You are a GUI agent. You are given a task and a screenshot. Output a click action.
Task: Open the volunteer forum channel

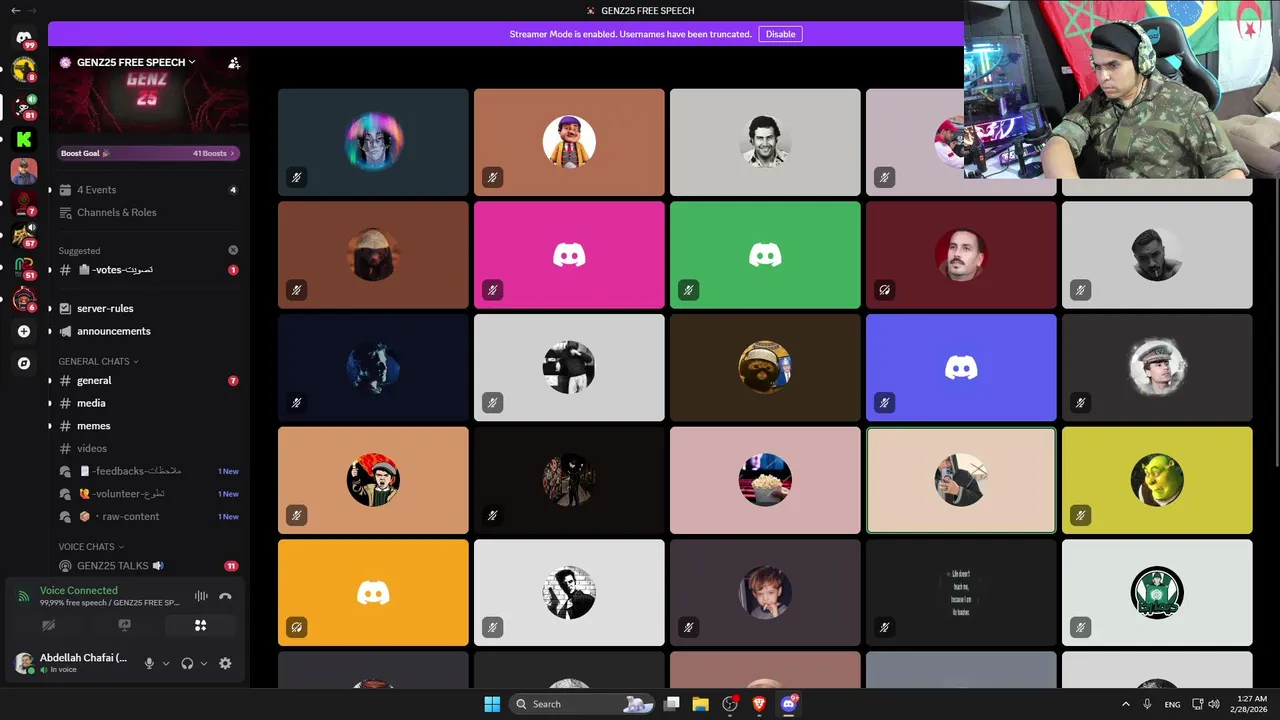coord(148,494)
